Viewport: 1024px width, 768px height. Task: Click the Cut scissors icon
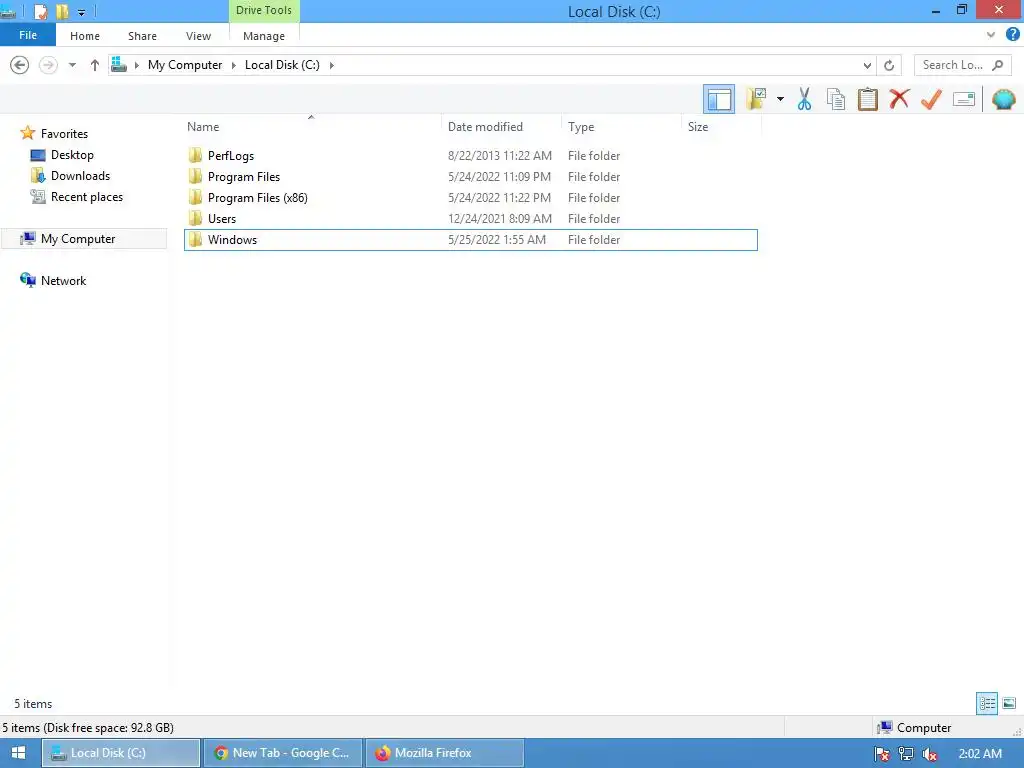tap(804, 99)
